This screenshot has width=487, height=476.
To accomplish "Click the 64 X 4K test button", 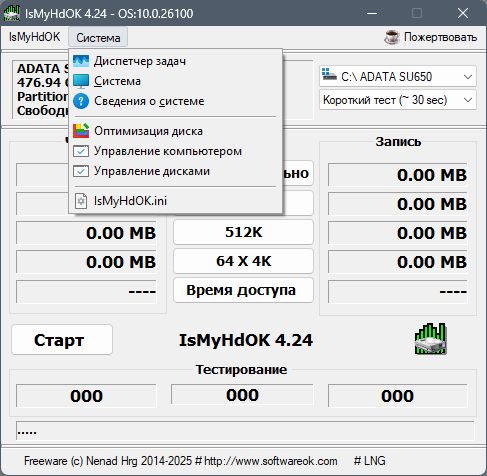I will (x=243, y=261).
